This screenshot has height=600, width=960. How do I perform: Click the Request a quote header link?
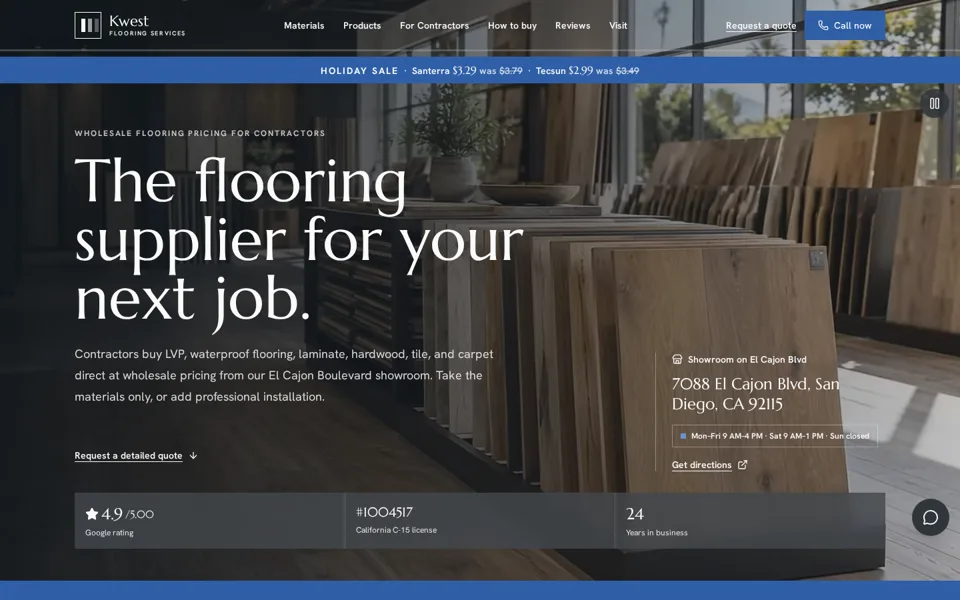pos(761,26)
